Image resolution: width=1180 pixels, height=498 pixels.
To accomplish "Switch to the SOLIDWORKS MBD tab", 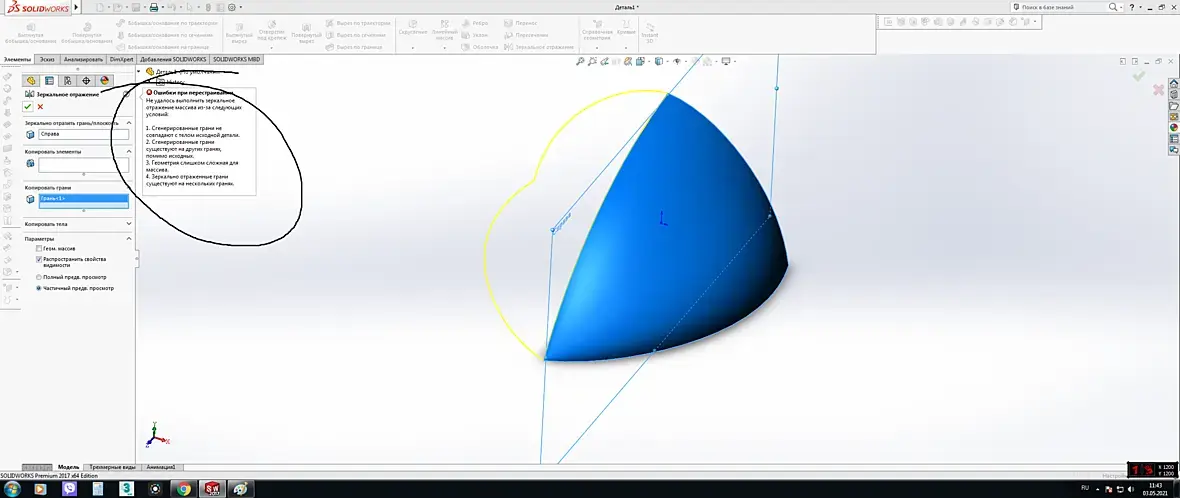I will point(236,59).
